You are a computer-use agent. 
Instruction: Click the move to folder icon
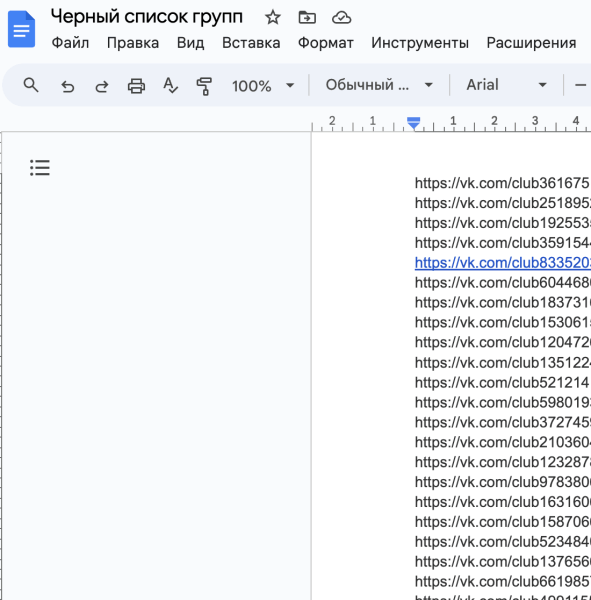tap(307, 18)
